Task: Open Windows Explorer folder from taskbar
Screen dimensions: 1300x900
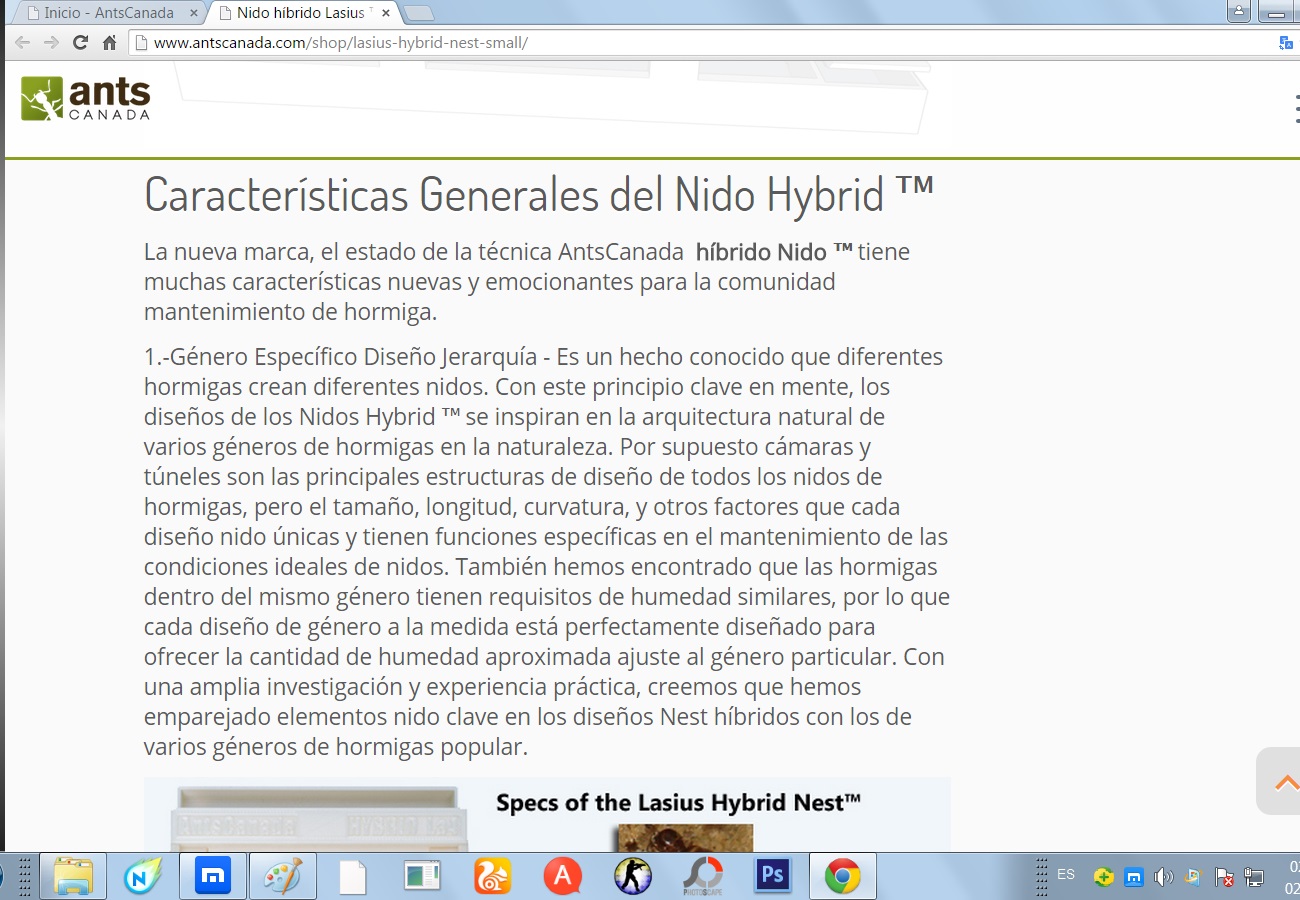Action: (x=74, y=877)
